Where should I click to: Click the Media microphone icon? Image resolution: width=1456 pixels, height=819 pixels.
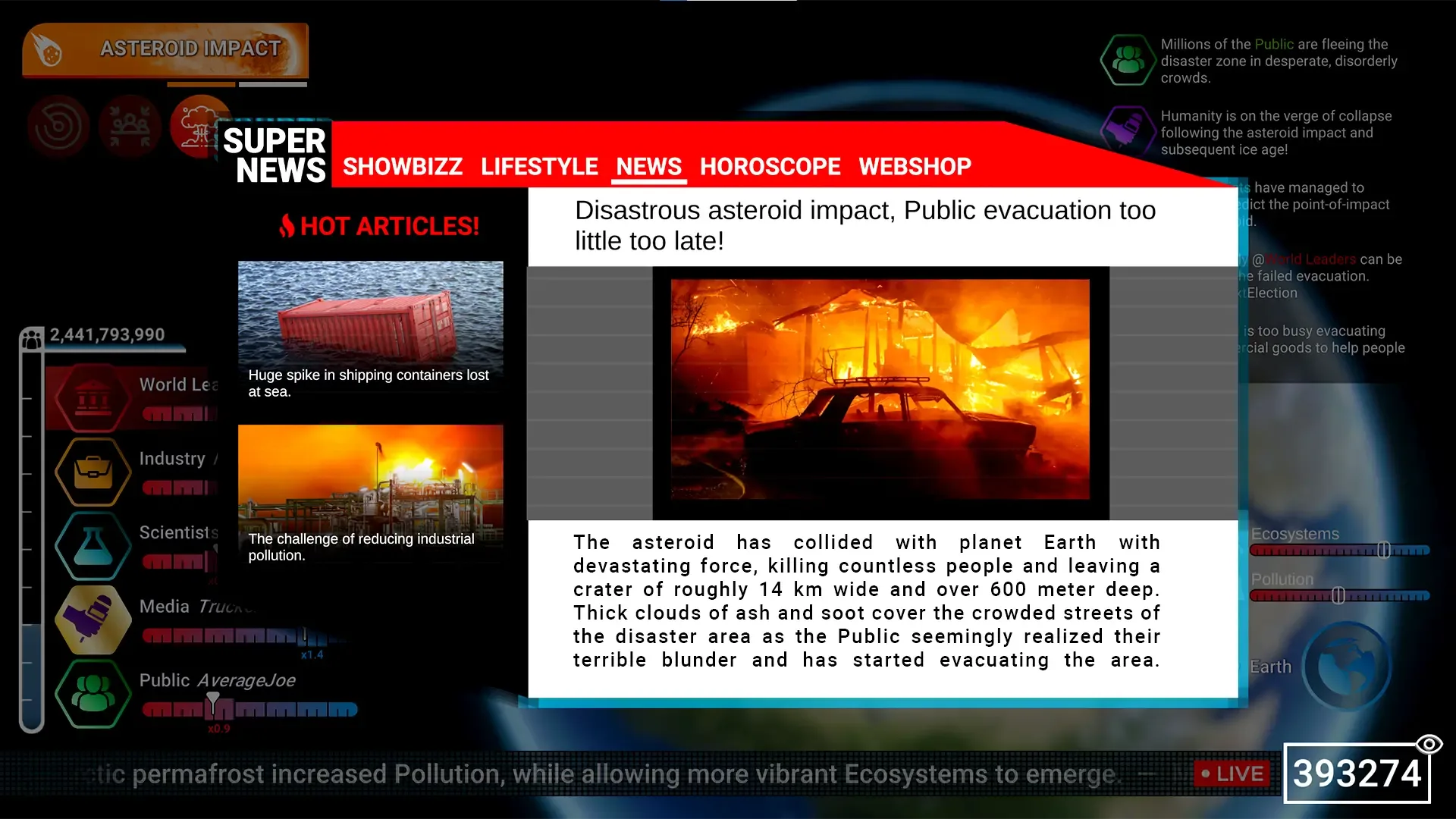point(93,619)
